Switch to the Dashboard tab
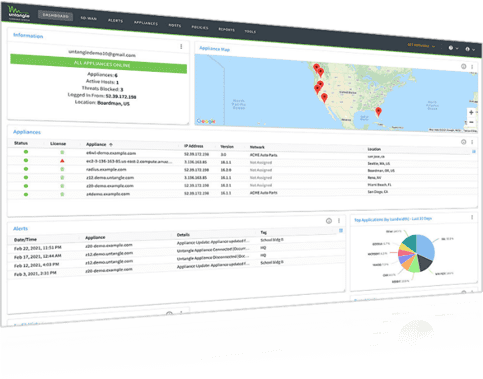This screenshot has width=483, height=379. [55, 15]
